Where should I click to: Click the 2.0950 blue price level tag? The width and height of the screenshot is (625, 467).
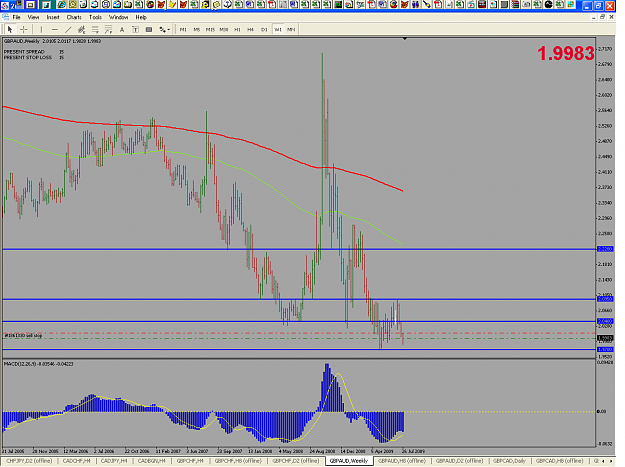click(605, 299)
